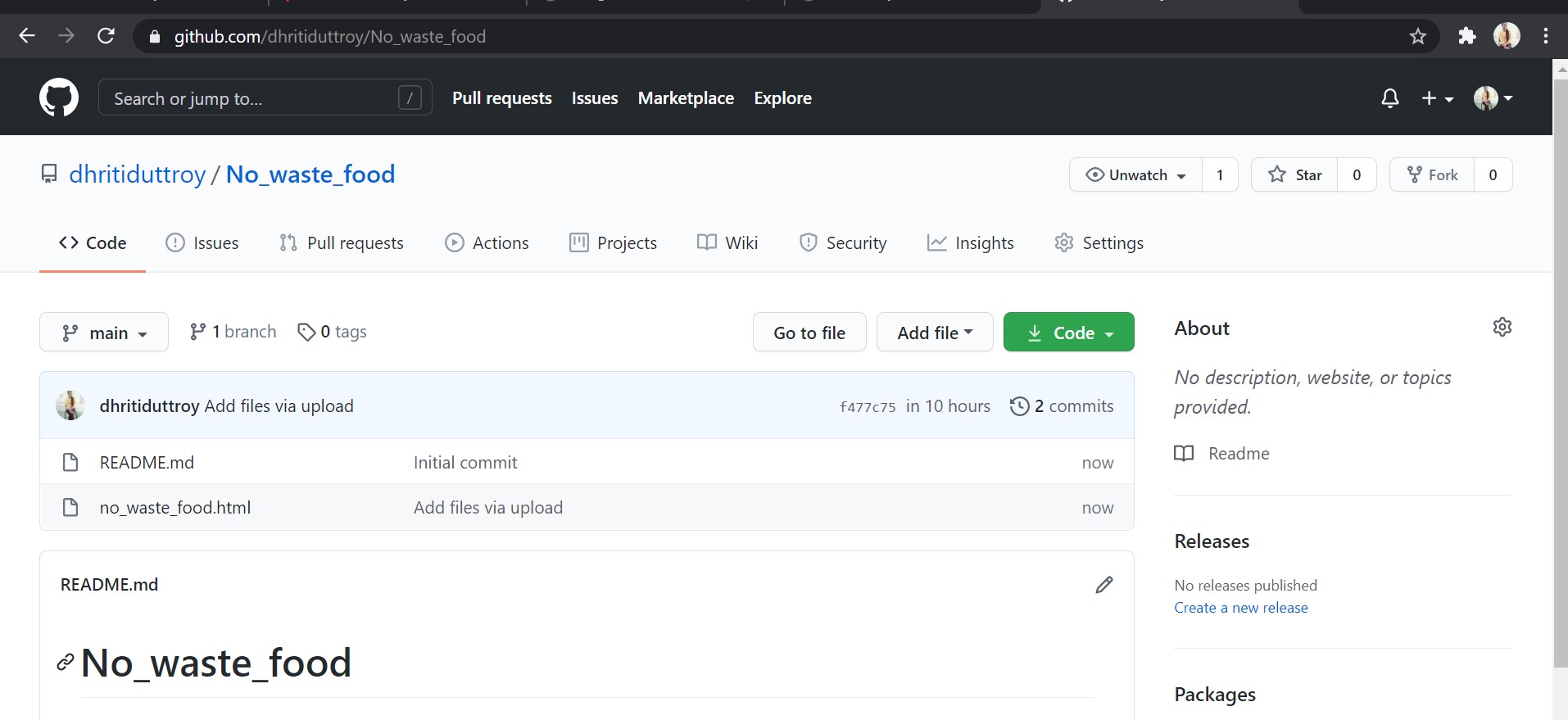Viewport: 1568px width, 720px height.
Task: Edit README with the pencil icon
Action: click(x=1104, y=585)
